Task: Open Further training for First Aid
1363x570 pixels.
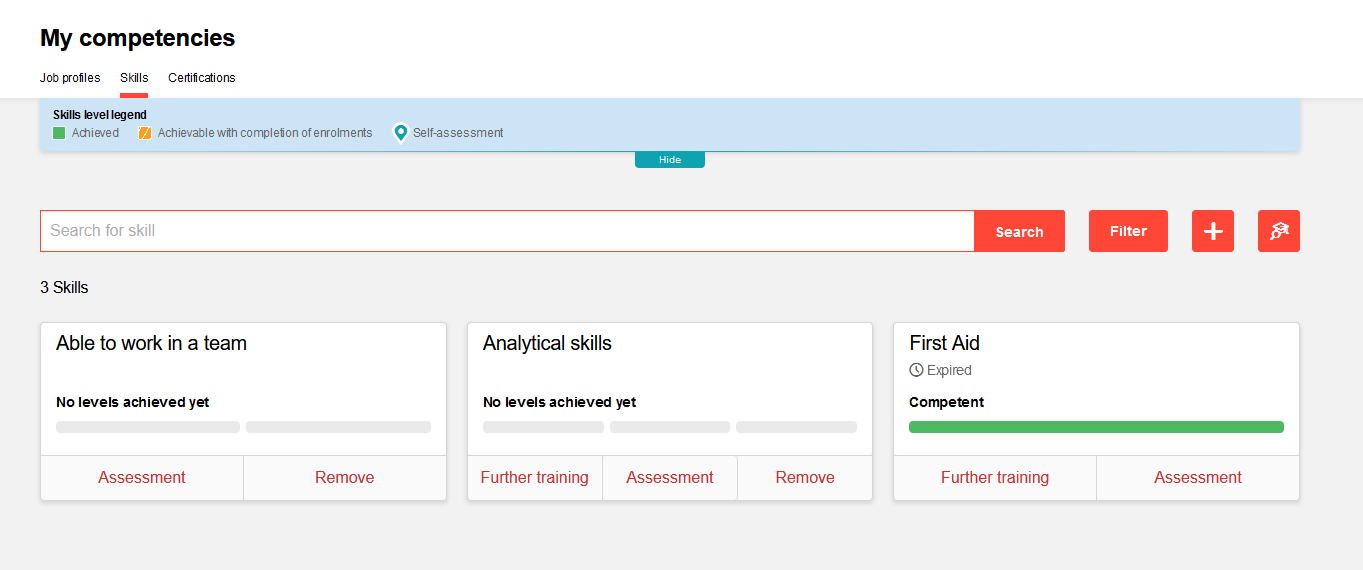Action: (x=995, y=478)
